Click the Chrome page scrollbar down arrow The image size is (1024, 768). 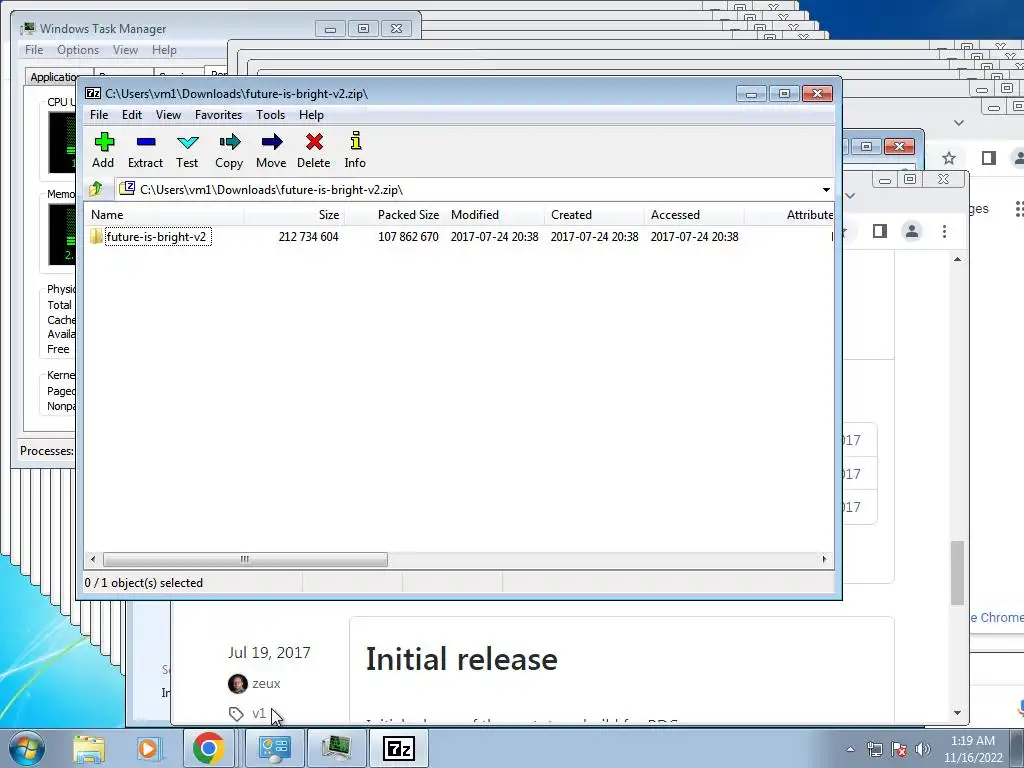957,713
